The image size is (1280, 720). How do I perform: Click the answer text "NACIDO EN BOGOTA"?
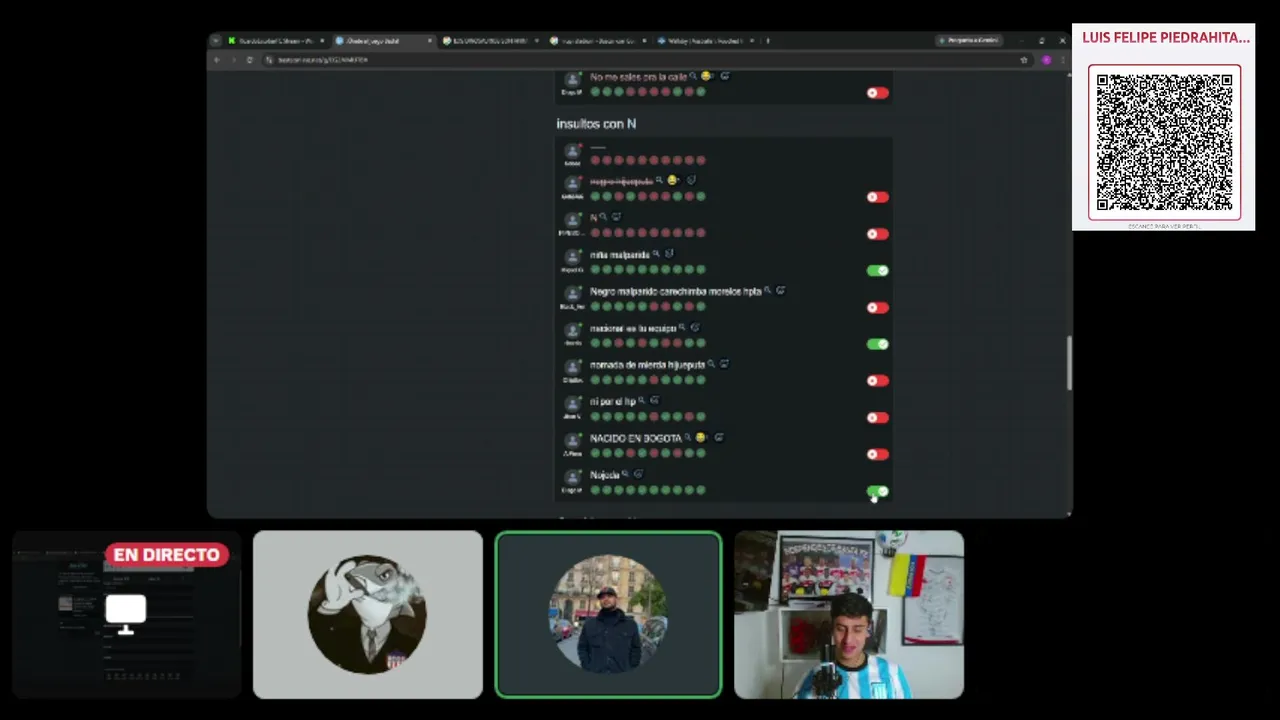coord(635,438)
